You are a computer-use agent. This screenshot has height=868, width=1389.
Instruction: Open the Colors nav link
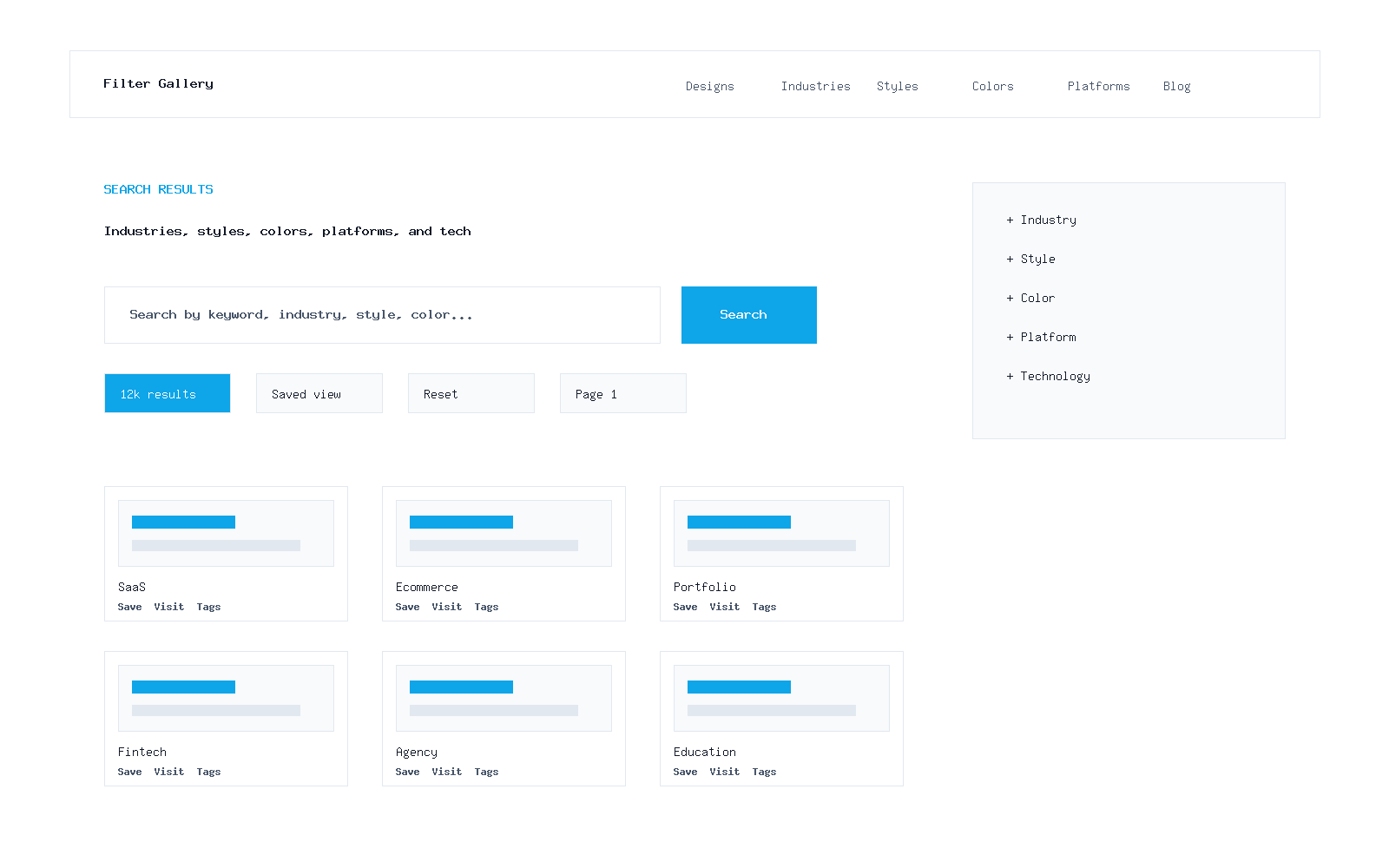[992, 86]
